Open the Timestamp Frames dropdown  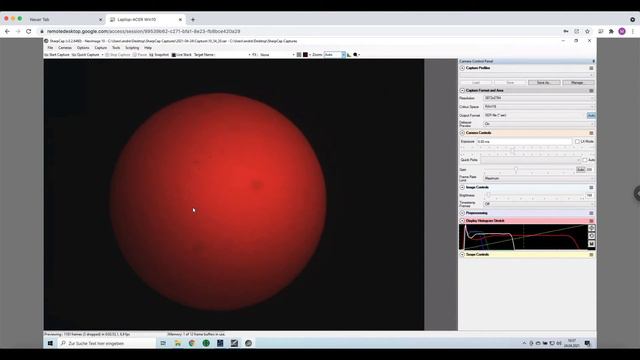click(x=539, y=204)
